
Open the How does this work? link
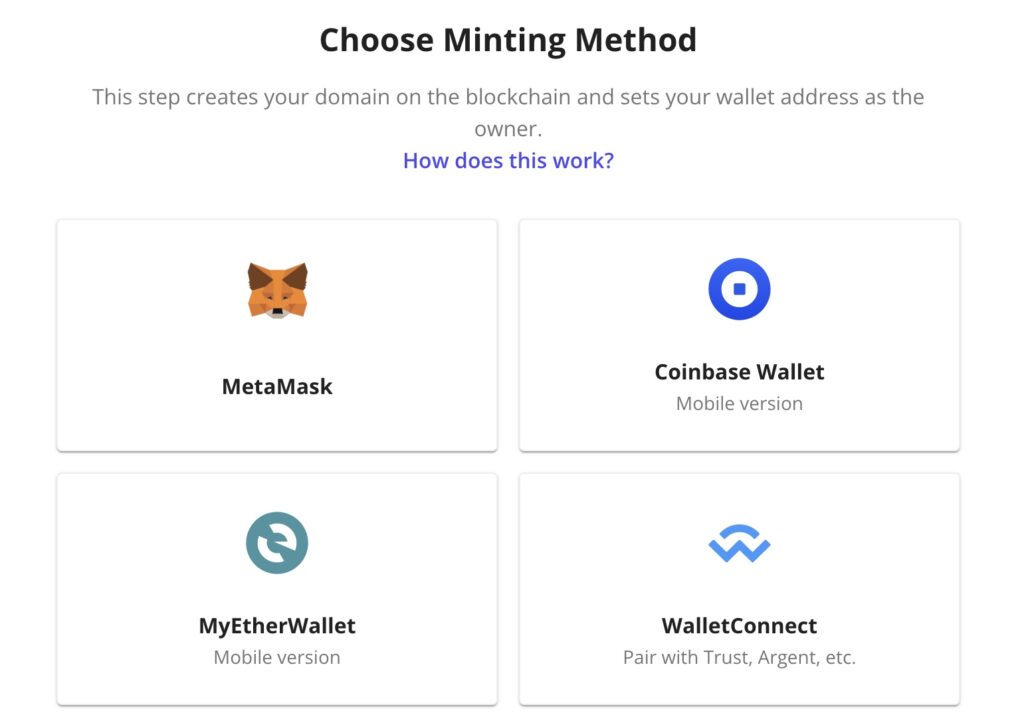(x=508, y=160)
